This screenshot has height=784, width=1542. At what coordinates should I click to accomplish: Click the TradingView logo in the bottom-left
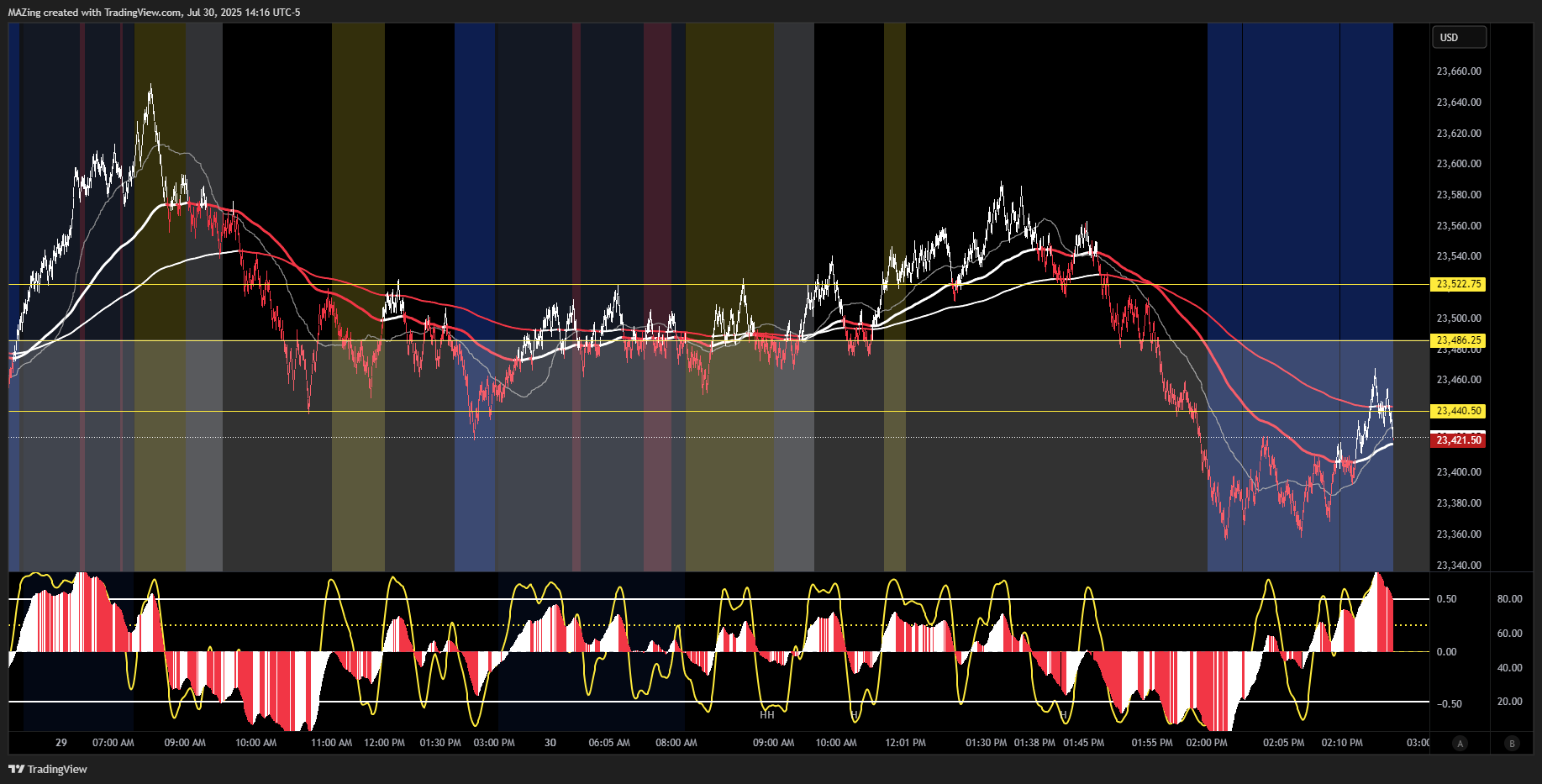48,769
